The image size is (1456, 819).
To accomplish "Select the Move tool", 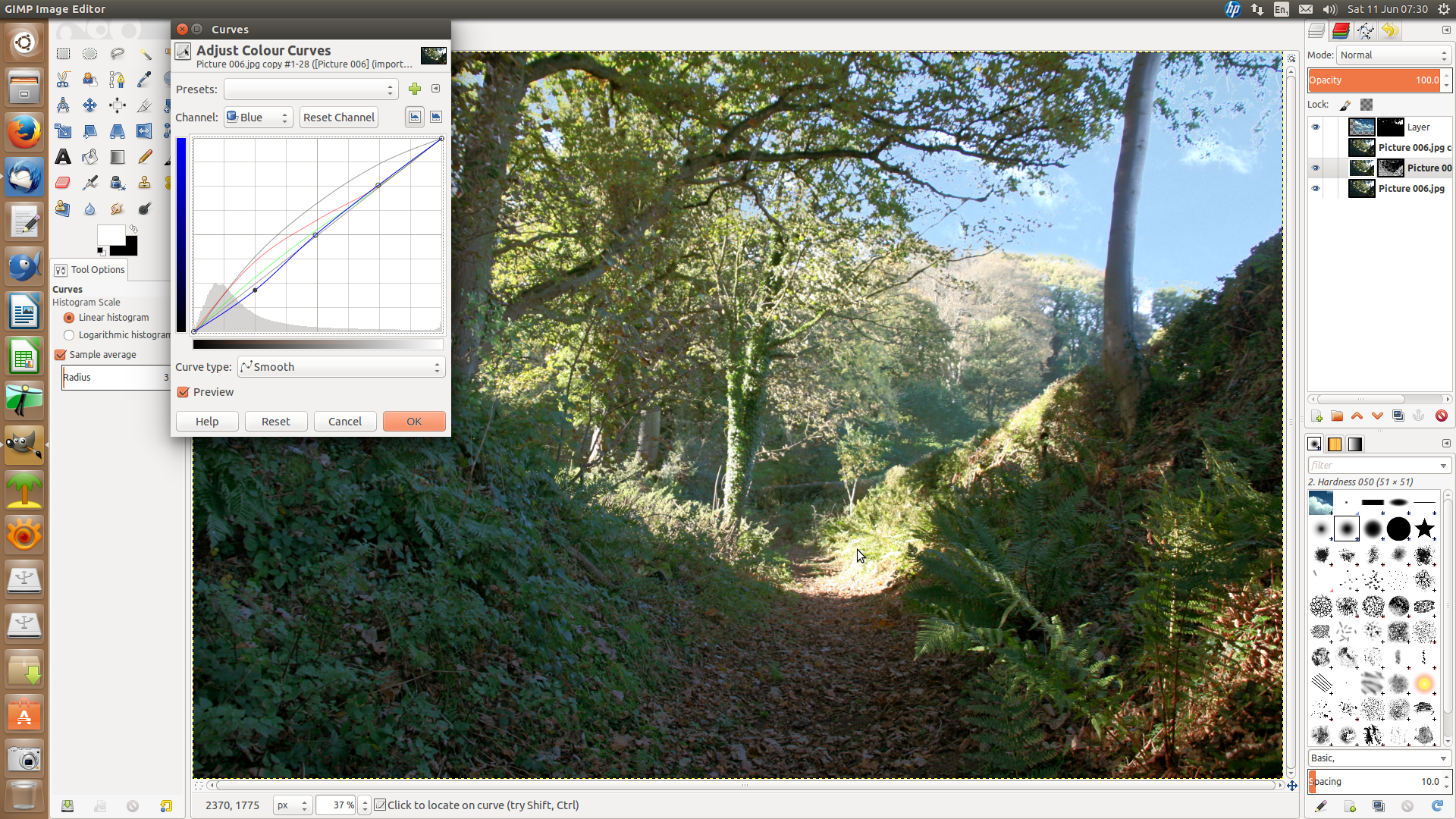I will [90, 105].
